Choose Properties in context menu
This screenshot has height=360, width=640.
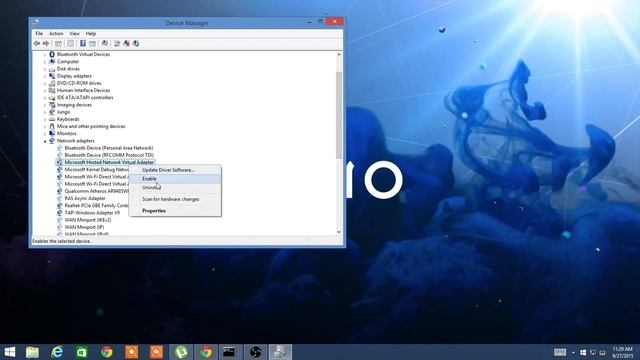tap(176, 211)
